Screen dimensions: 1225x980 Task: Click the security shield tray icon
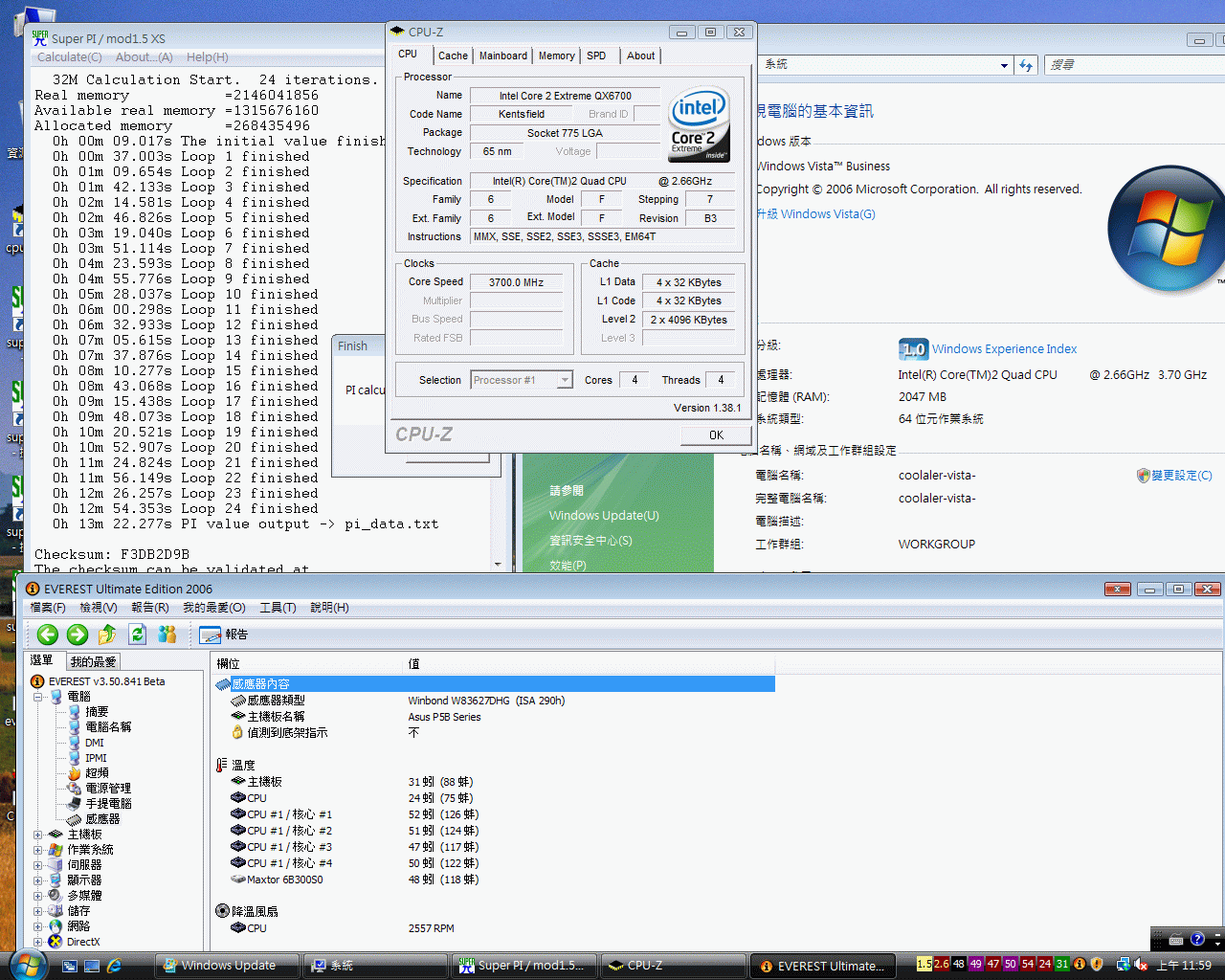click(1097, 965)
